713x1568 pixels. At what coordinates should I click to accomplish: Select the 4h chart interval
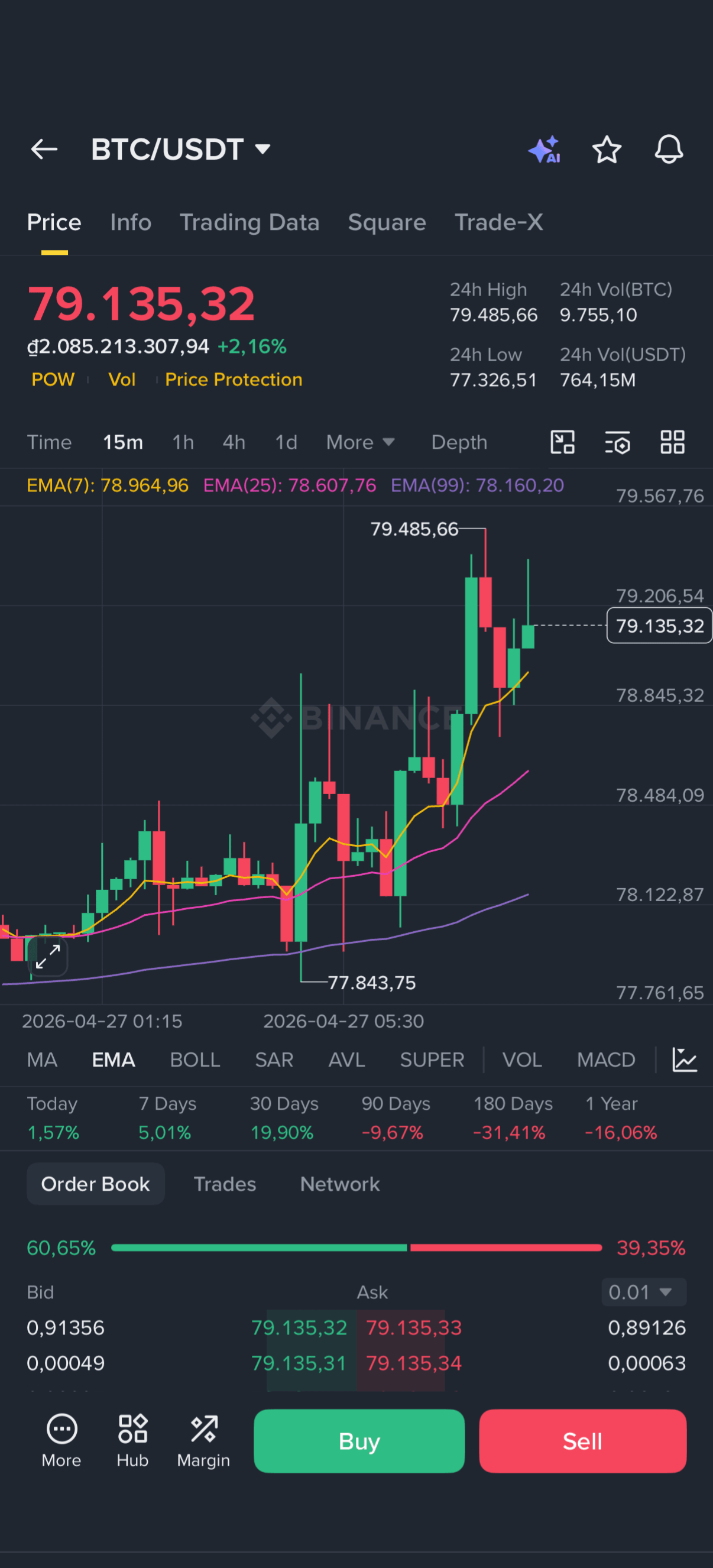click(234, 442)
